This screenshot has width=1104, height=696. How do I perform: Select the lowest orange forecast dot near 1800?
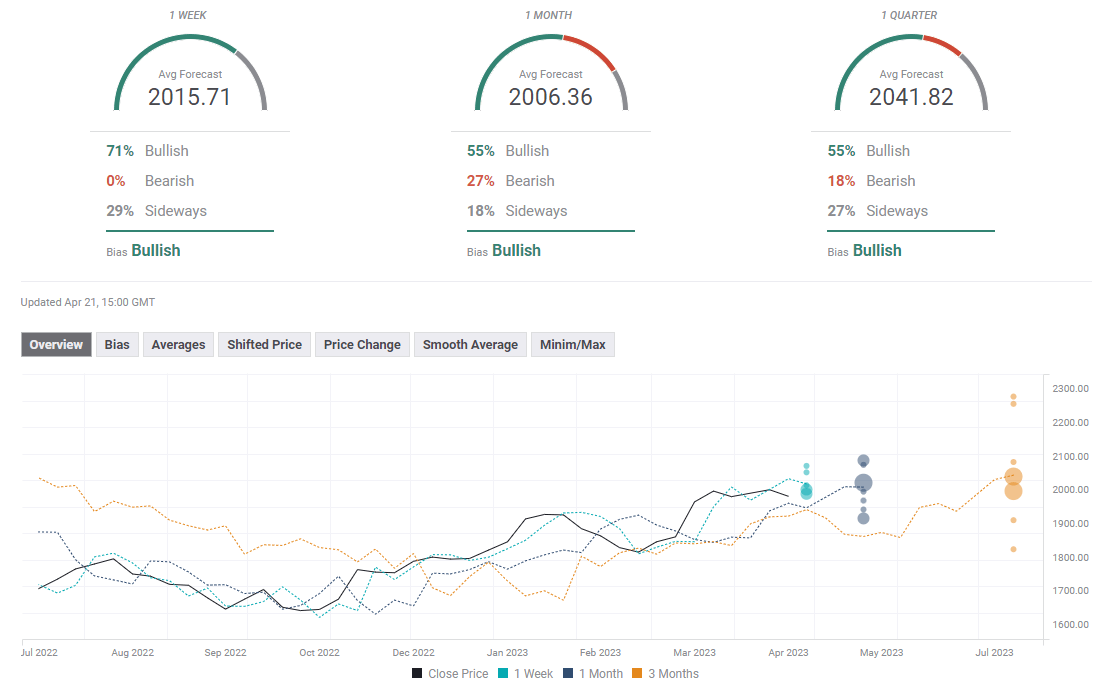click(x=1013, y=549)
